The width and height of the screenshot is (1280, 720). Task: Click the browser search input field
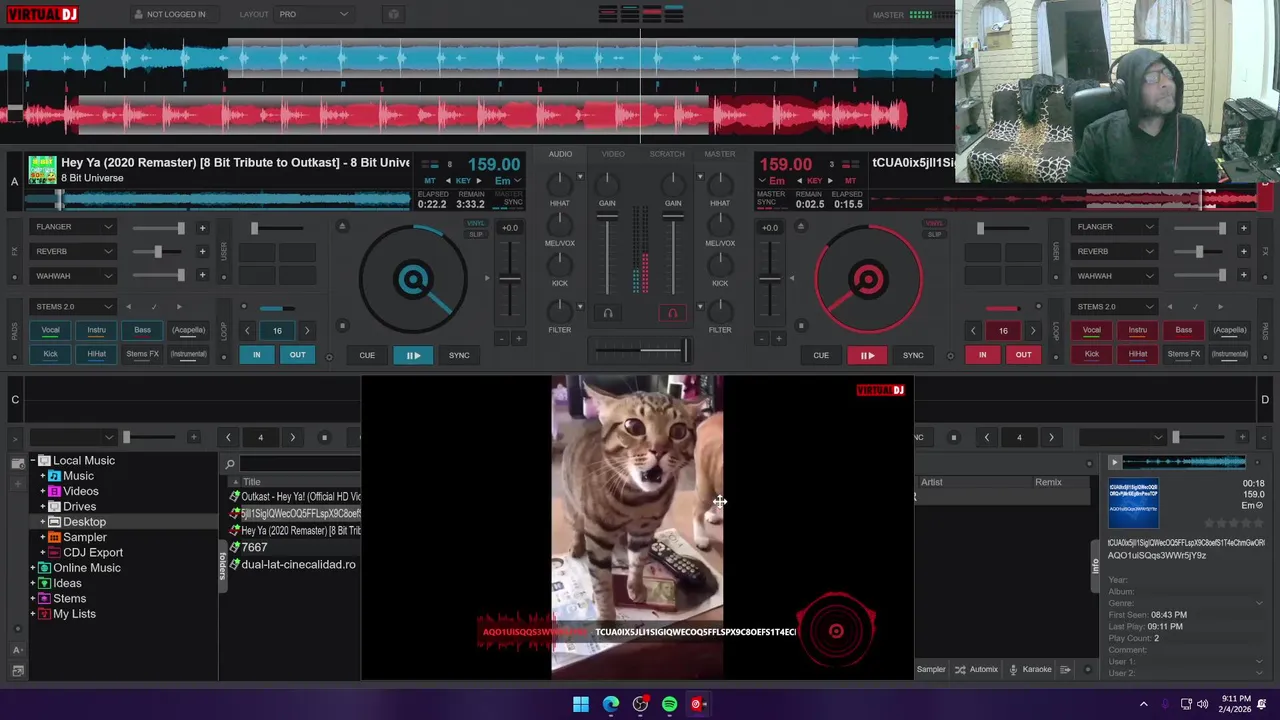pos(299,464)
